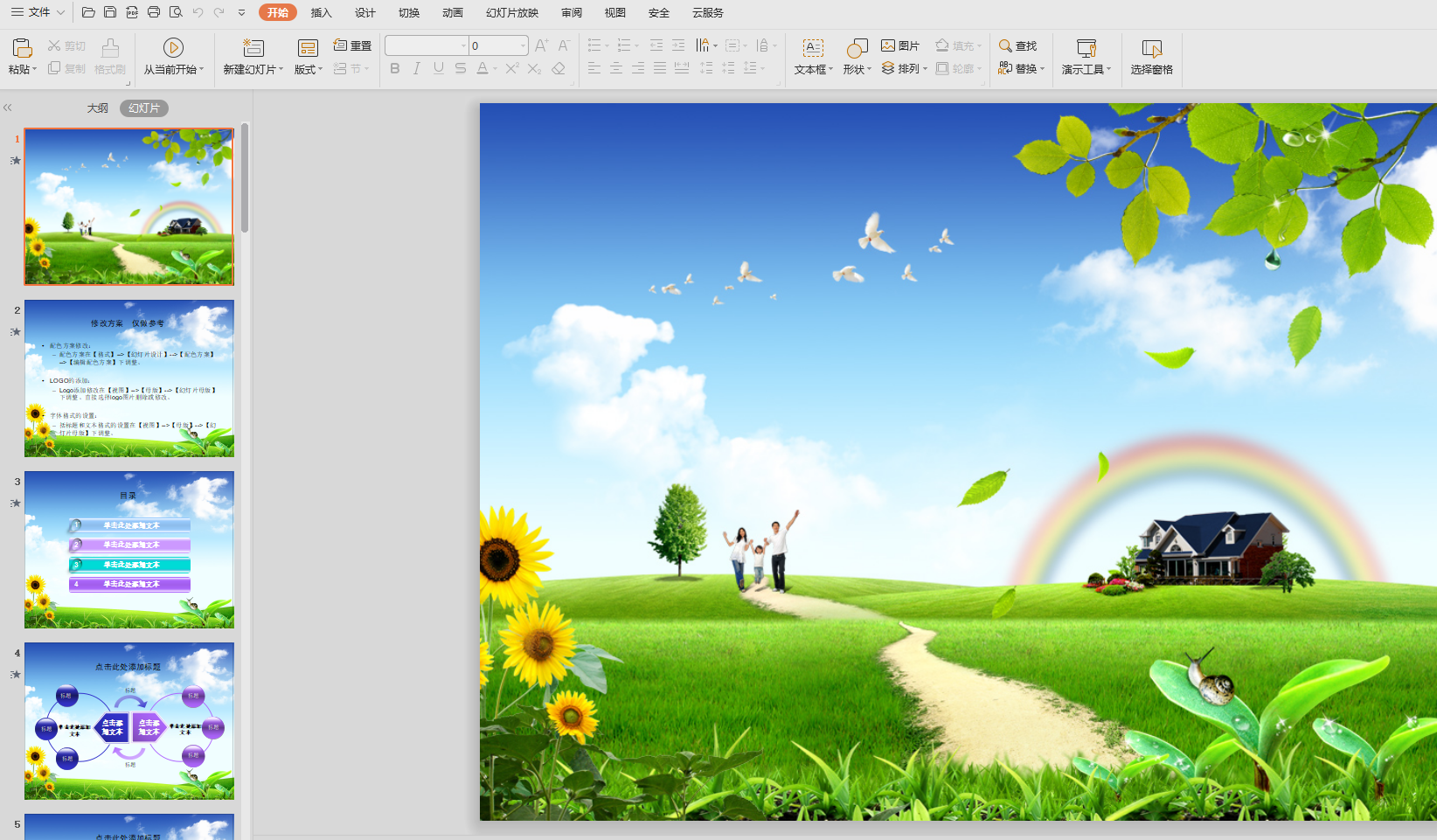Screen dimensions: 1437x840
Task: Open the Security (安全) tab
Action: [x=659, y=12]
